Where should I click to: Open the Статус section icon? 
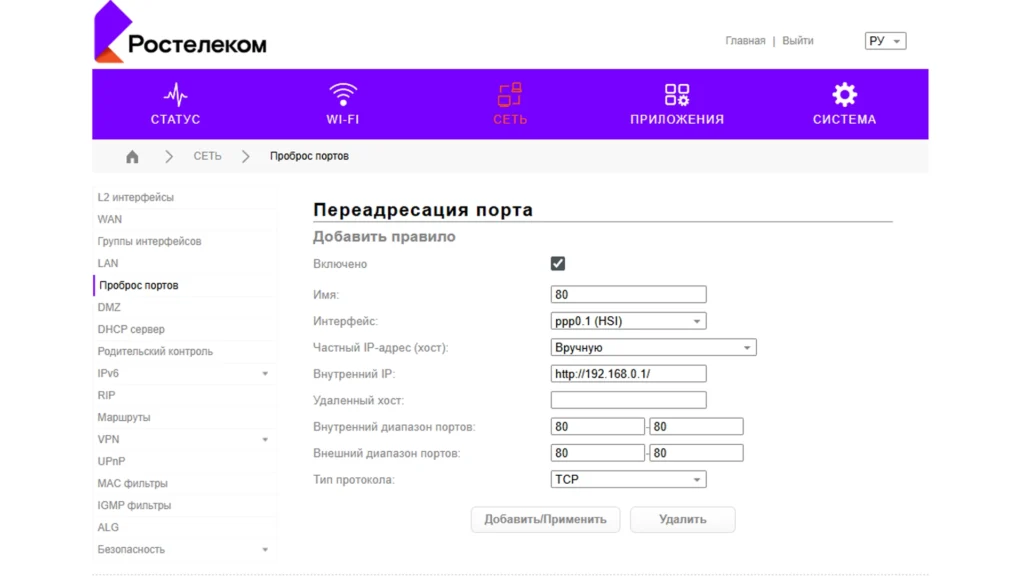[175, 95]
